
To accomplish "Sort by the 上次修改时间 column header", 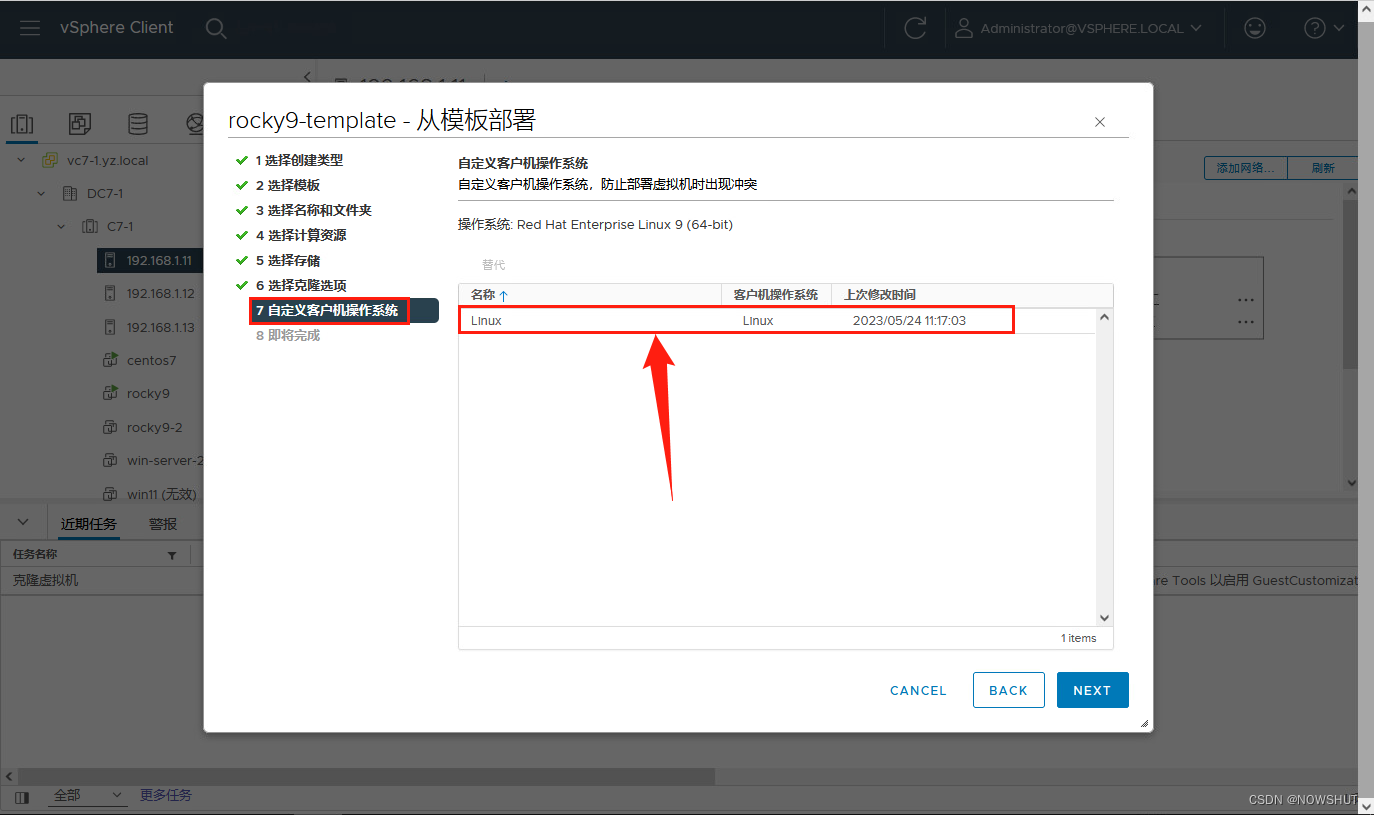I will (880, 295).
